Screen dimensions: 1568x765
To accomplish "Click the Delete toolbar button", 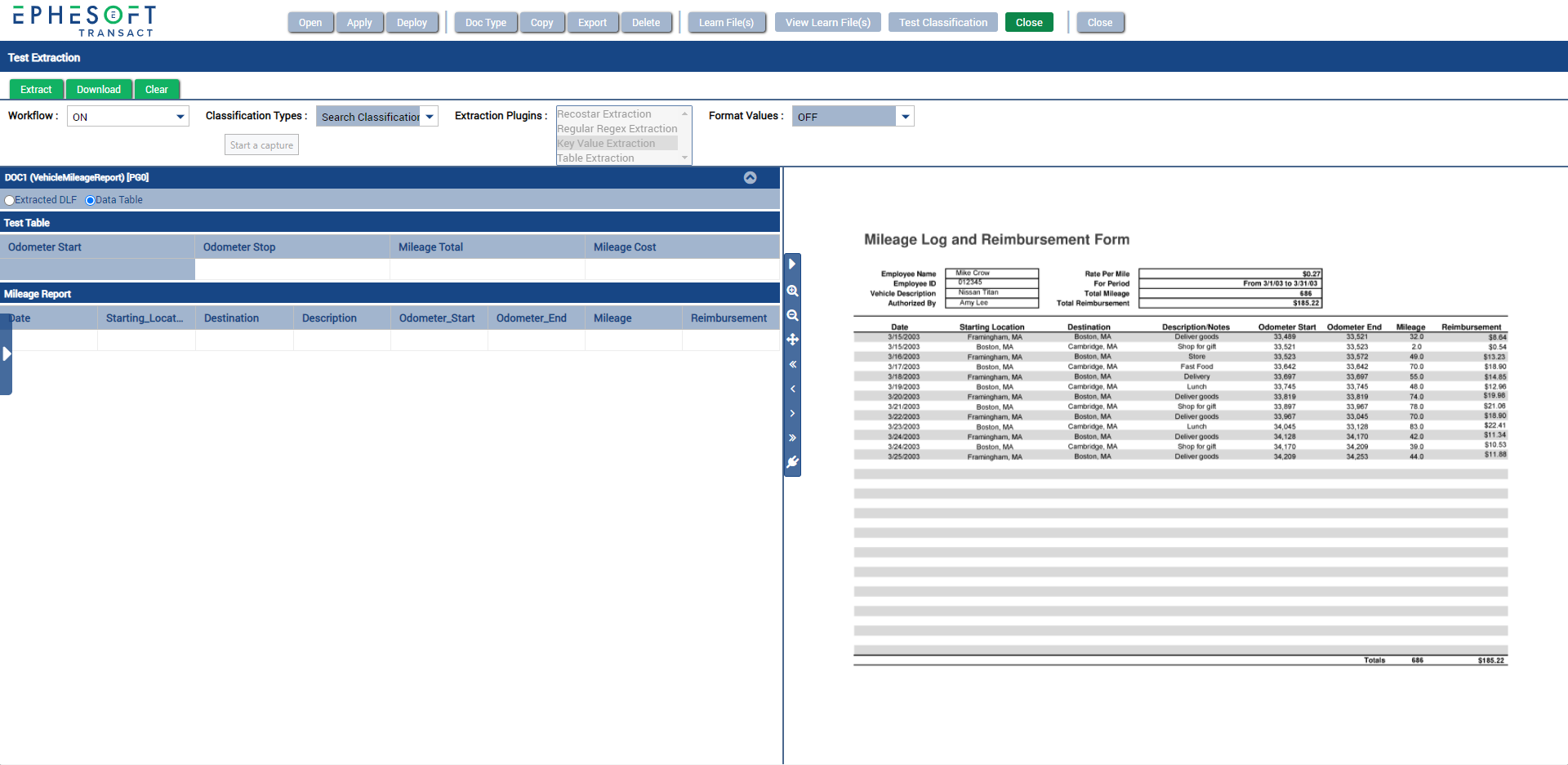I will [646, 23].
